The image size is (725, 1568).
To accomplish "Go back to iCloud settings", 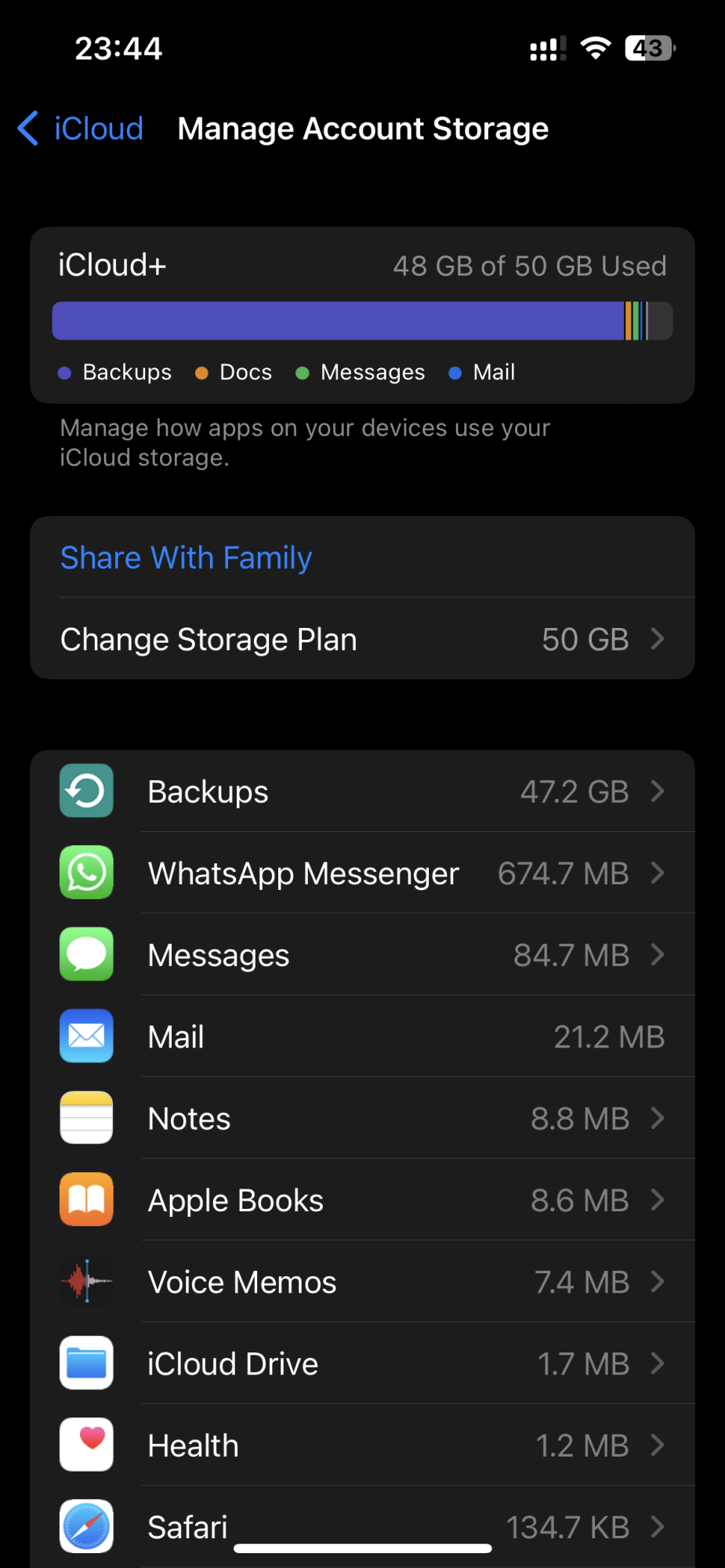I will coord(80,129).
